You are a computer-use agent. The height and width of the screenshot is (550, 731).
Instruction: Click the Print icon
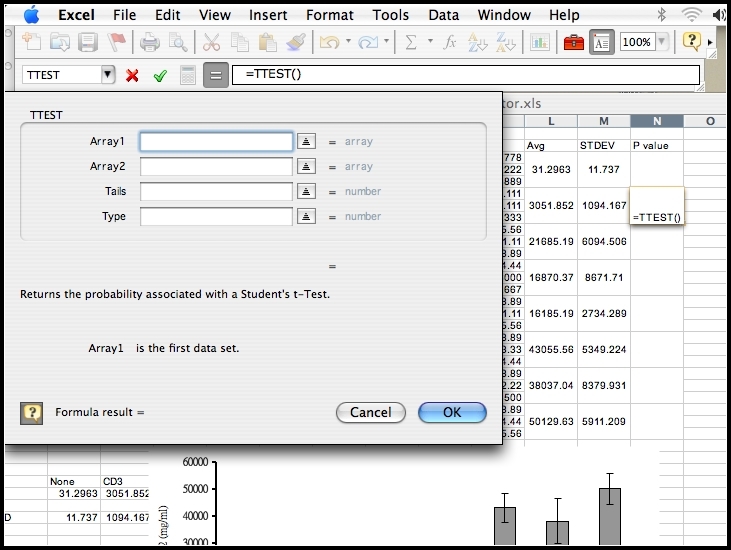click(x=150, y=42)
